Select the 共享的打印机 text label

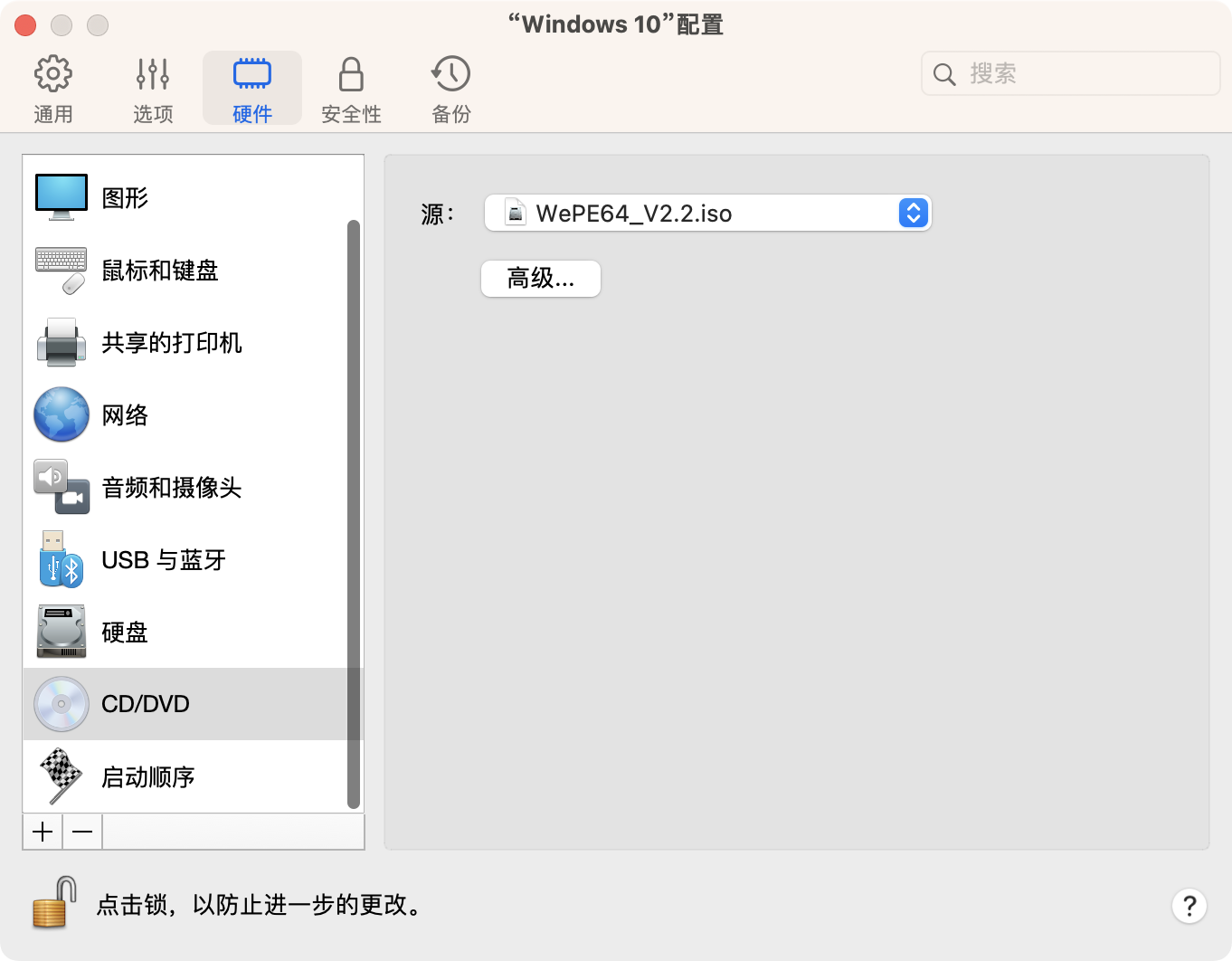172,343
